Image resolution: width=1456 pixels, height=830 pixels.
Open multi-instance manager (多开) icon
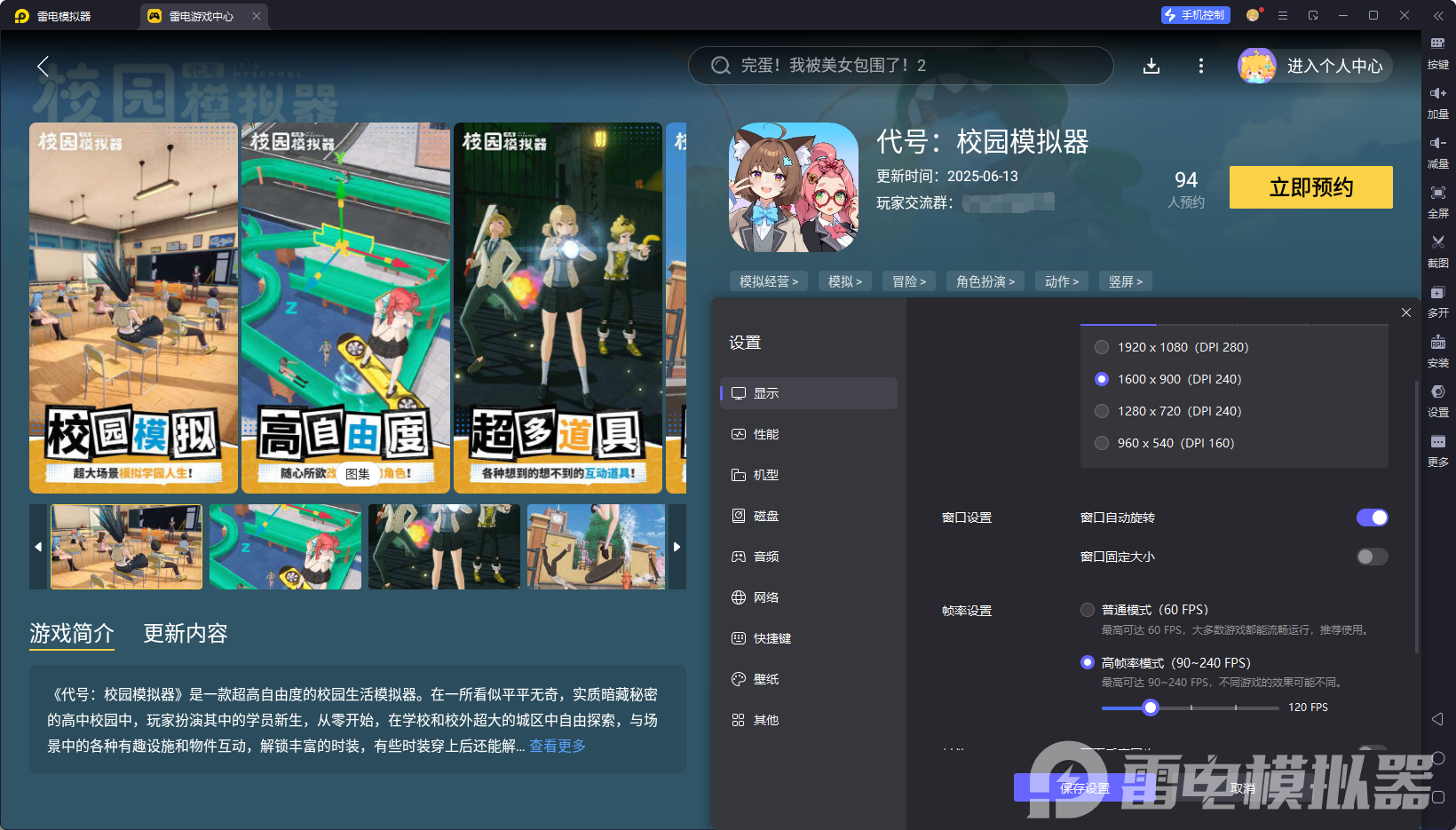1438,302
